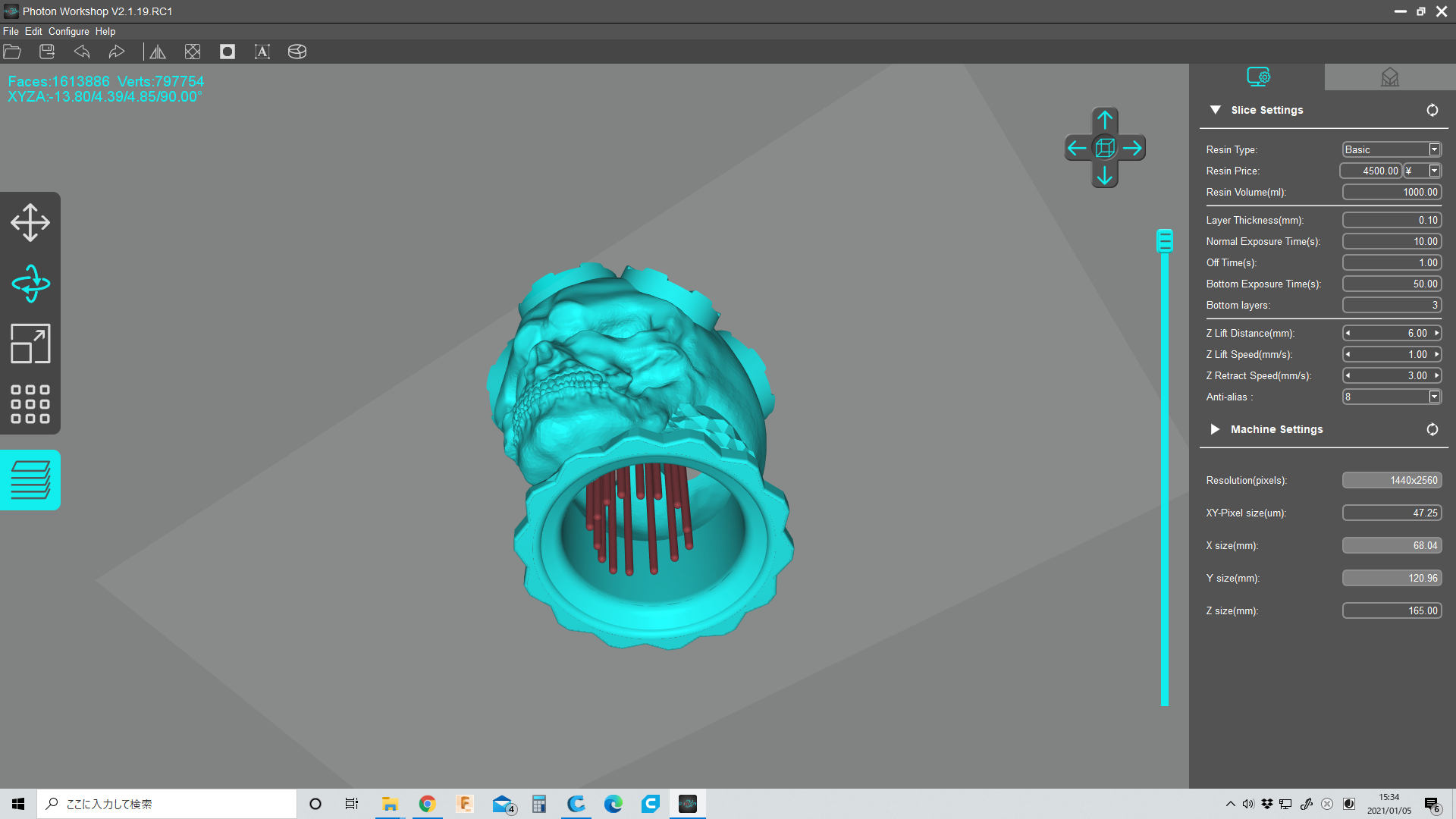The width and height of the screenshot is (1456, 819).
Task: Select the mirror tool icon
Action: [158, 52]
